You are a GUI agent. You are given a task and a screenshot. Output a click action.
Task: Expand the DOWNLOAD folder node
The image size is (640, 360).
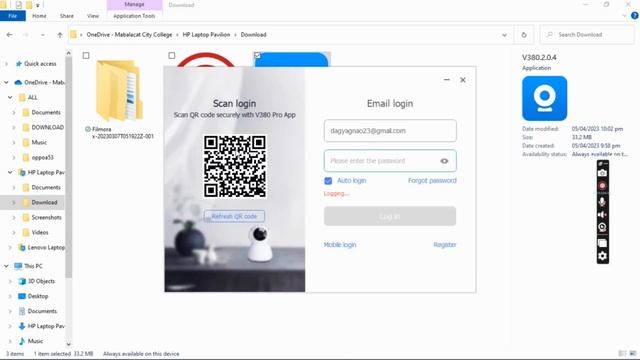[13, 127]
